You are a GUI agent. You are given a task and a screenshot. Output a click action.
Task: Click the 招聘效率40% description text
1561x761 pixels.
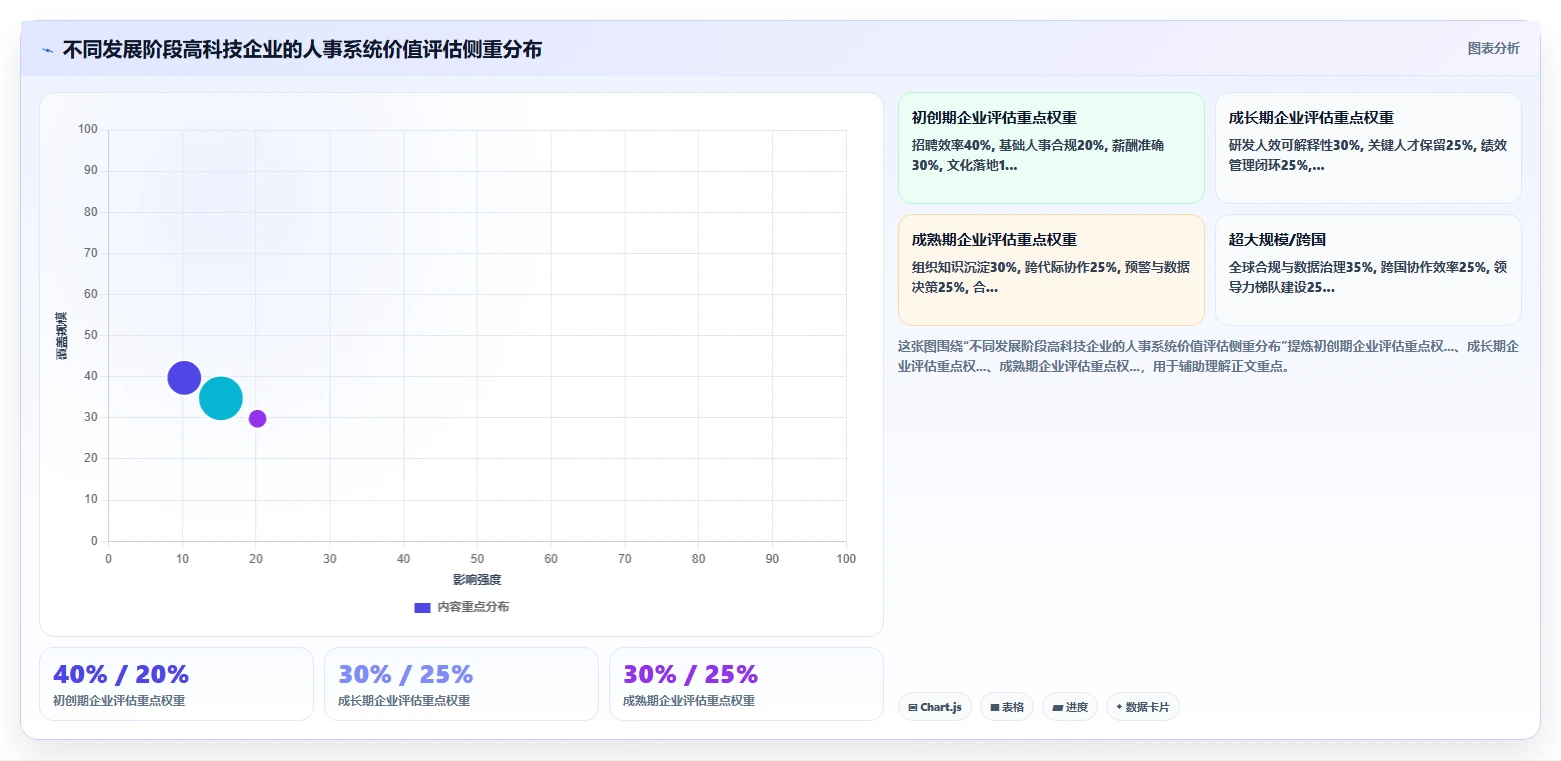coord(1040,155)
